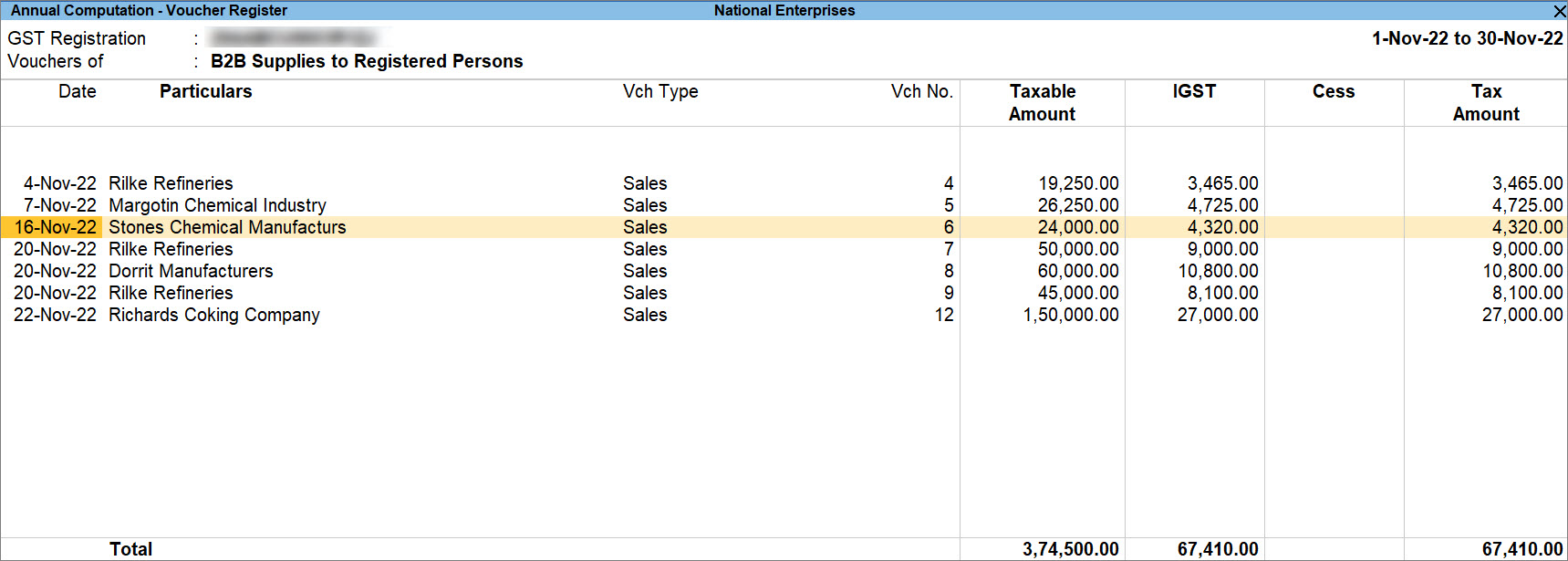Close the Voucher Register window
Screen dimensions: 1568x561
(x=1559, y=11)
